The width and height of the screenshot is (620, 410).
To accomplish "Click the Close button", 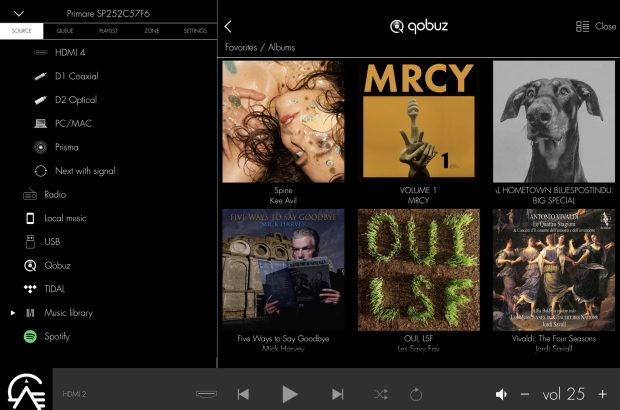I will coord(596,27).
